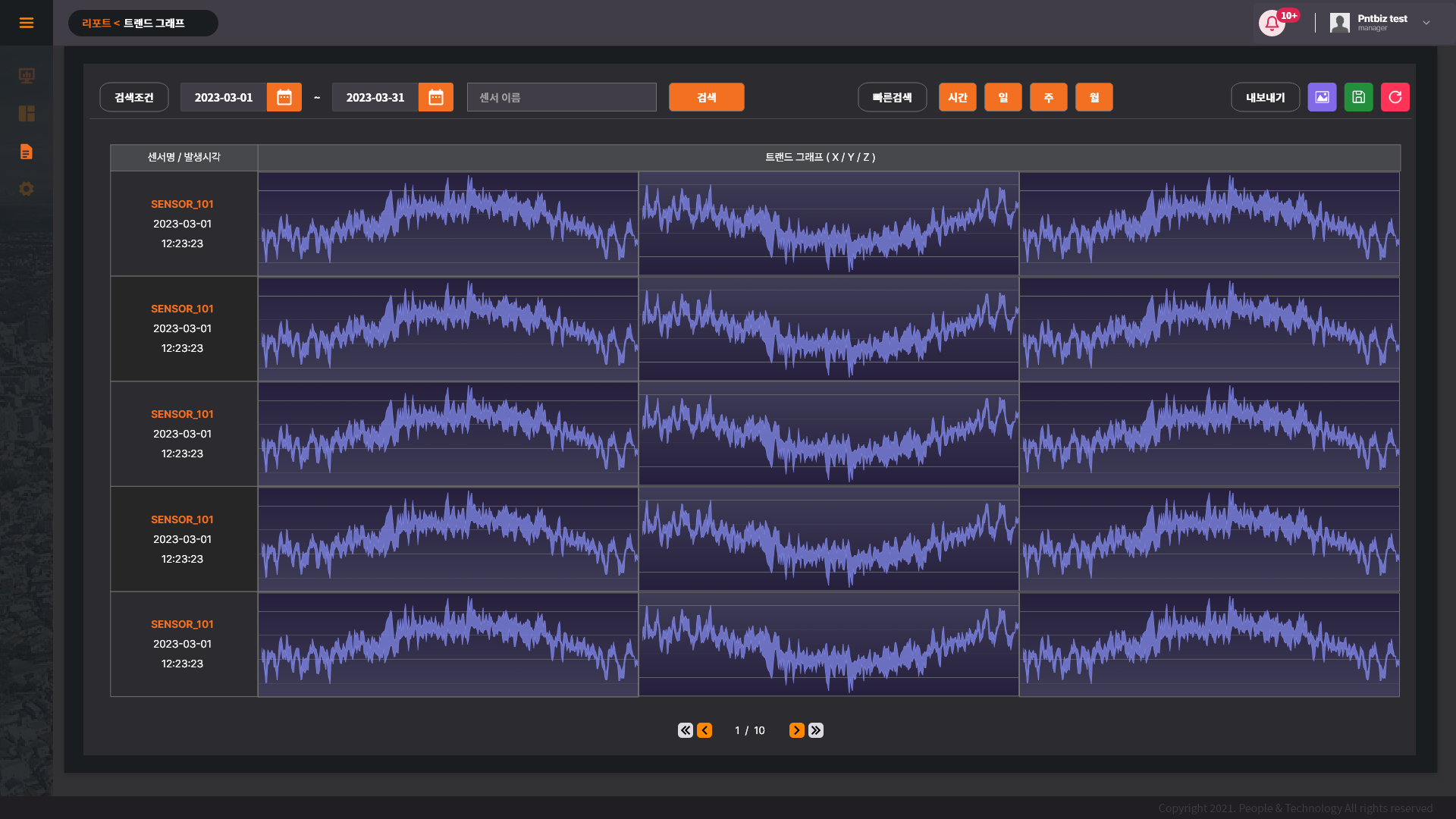1456x819 pixels.
Task: Open start date calendar picker
Action: (284, 97)
